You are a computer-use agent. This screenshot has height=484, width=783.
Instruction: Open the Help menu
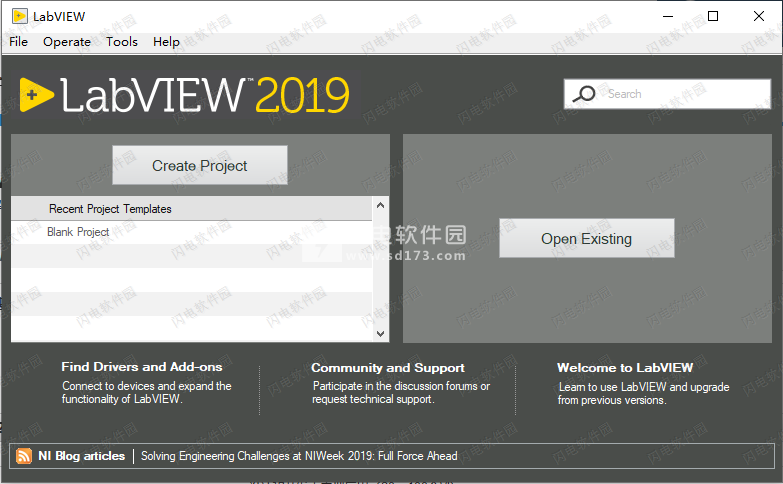point(166,41)
